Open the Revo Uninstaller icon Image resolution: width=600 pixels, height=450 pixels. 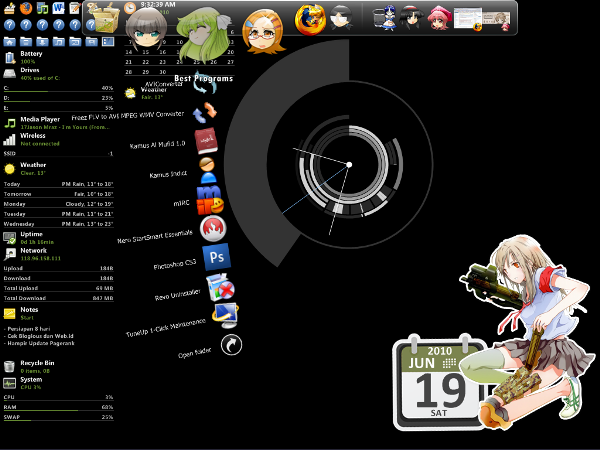click(x=220, y=287)
